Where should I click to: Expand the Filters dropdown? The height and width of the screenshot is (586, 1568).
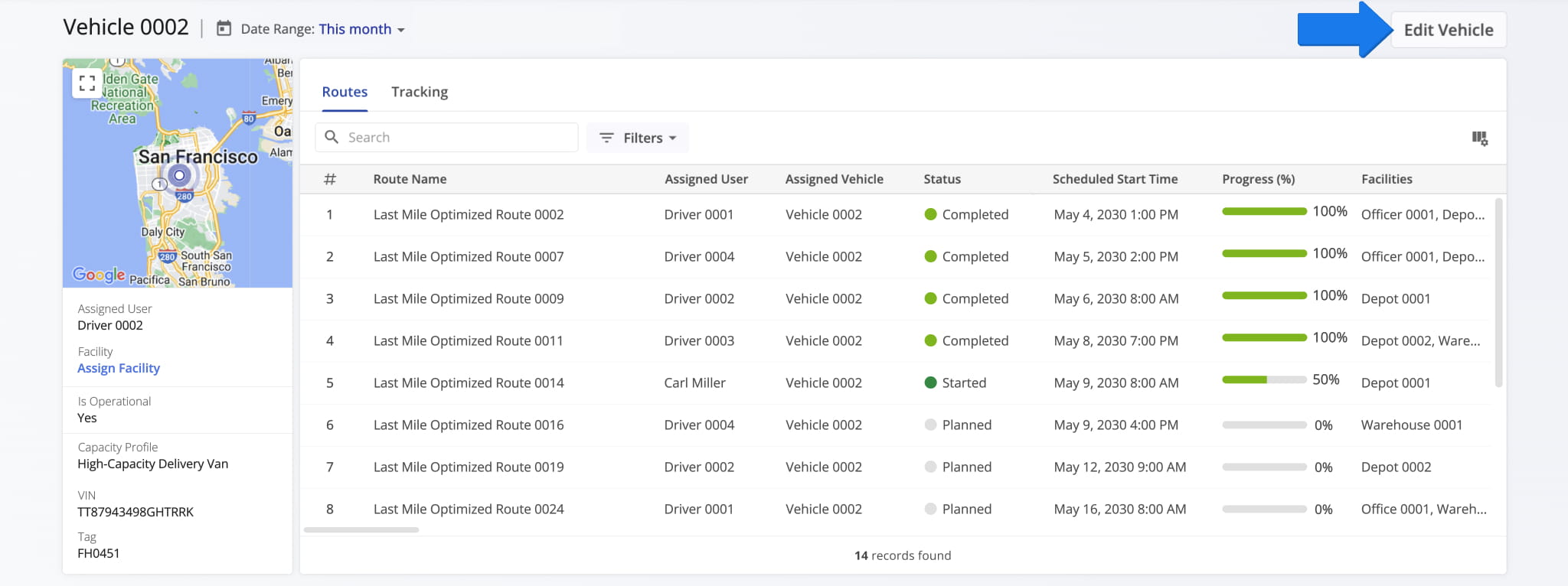click(638, 138)
